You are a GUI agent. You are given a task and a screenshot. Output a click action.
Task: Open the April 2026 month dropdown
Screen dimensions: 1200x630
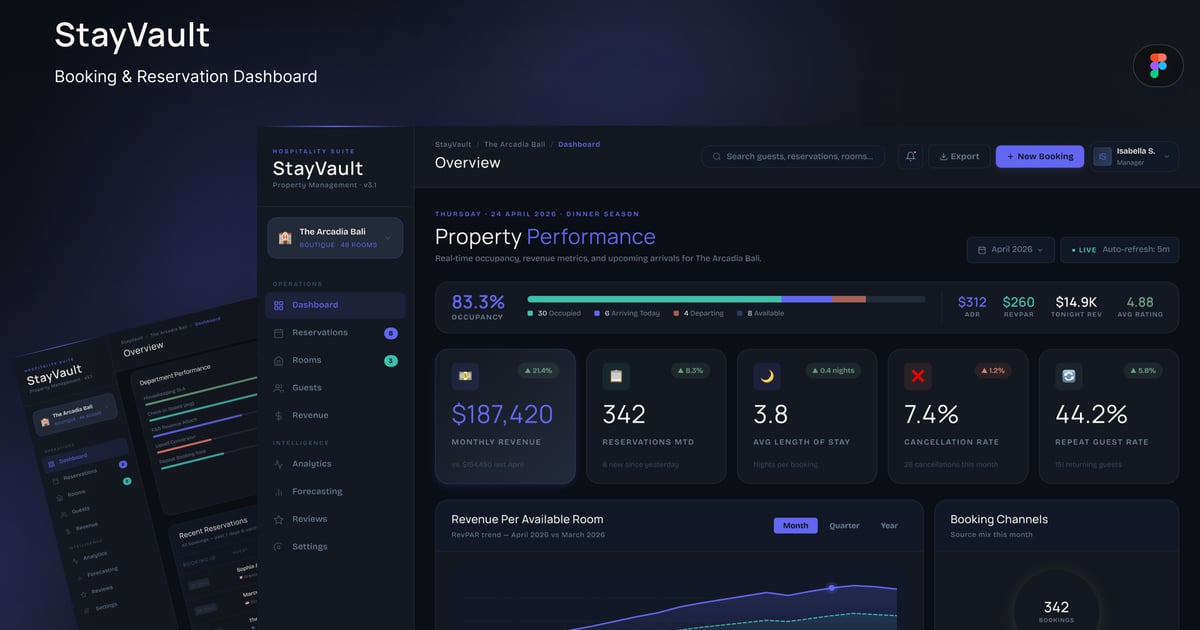coord(1010,249)
